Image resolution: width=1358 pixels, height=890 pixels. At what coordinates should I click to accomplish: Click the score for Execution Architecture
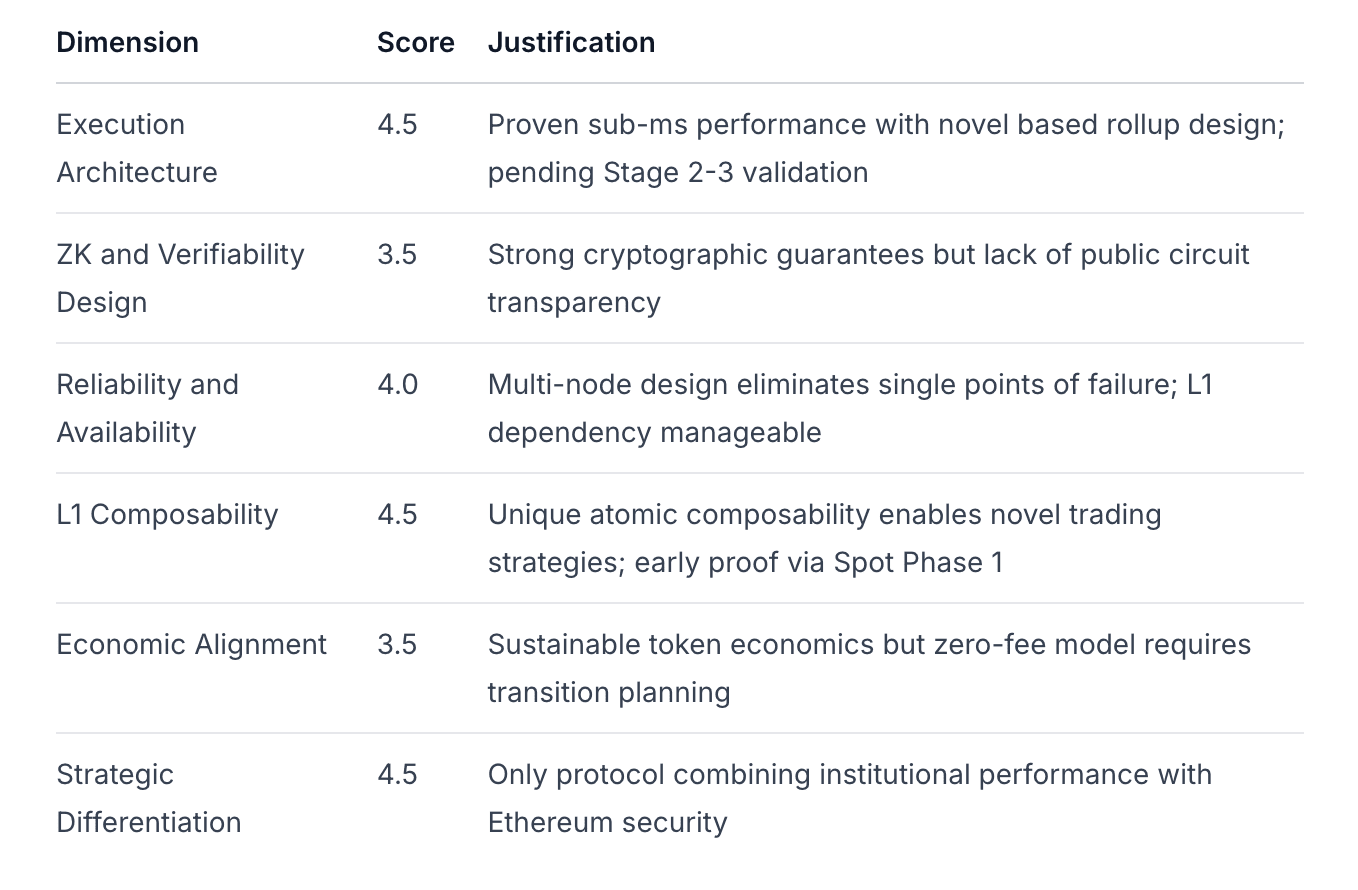397,124
